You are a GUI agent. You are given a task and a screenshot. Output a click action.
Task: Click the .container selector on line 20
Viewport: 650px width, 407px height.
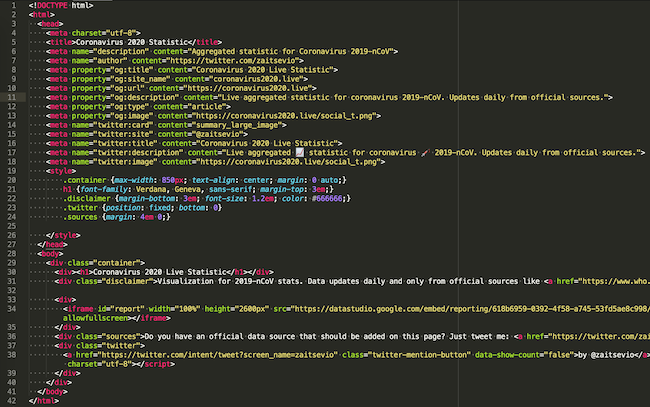85,180
